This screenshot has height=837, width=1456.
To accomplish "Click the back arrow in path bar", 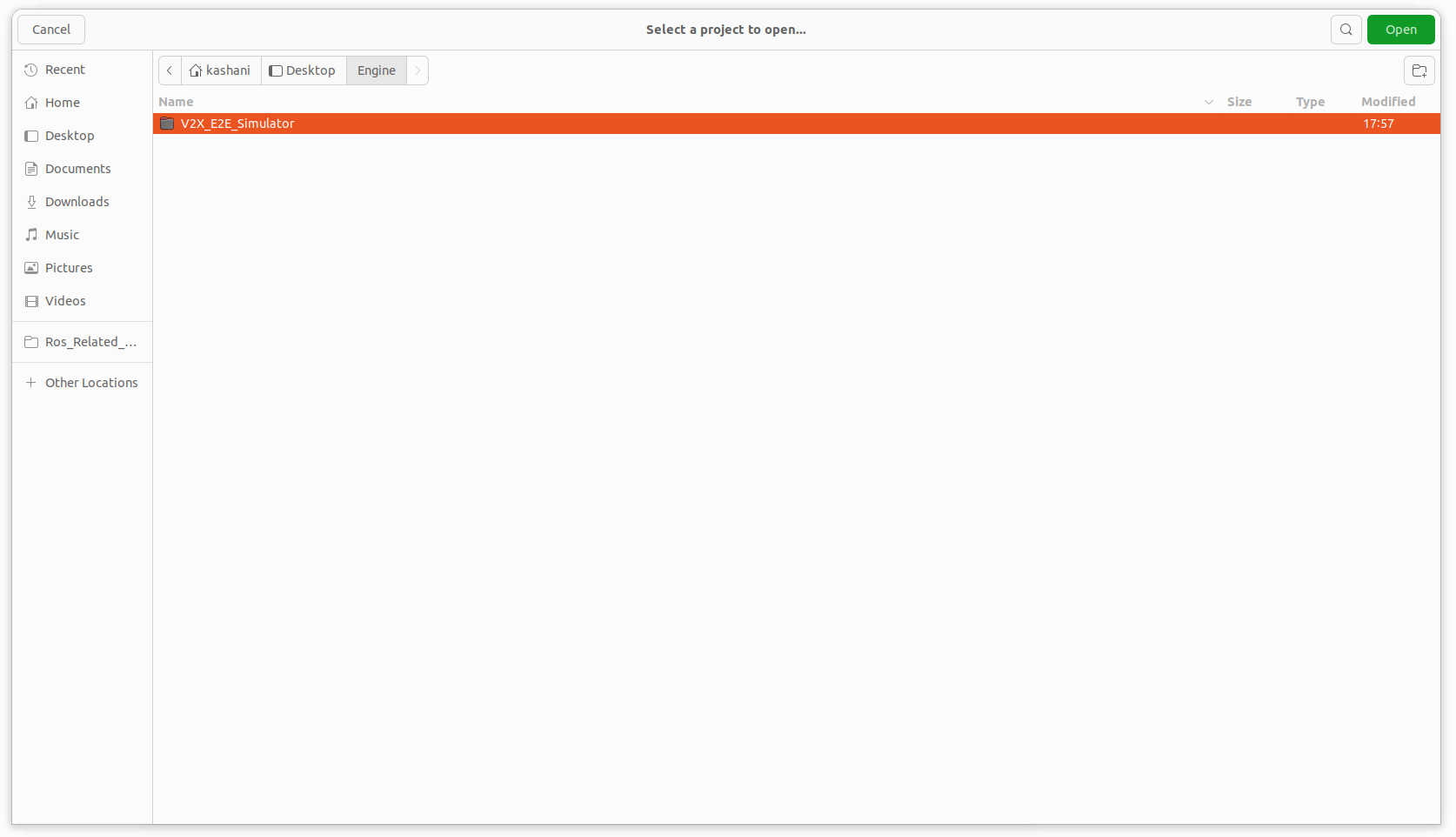I will [170, 70].
